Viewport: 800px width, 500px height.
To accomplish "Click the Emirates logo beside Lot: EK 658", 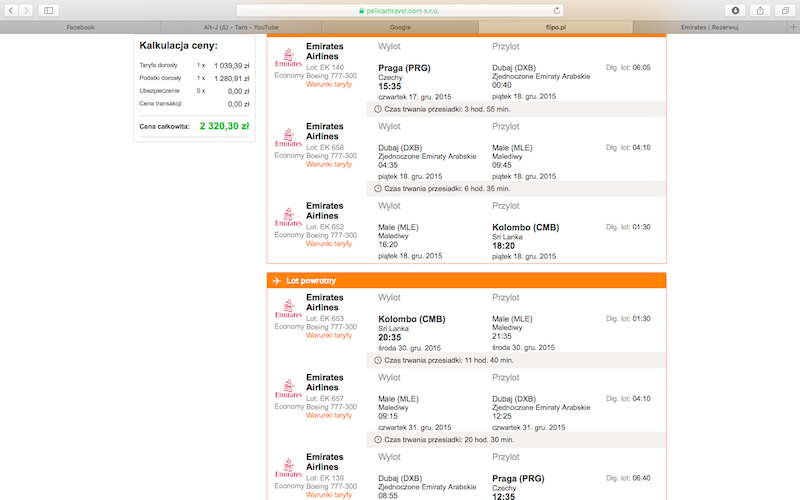I will [x=288, y=138].
